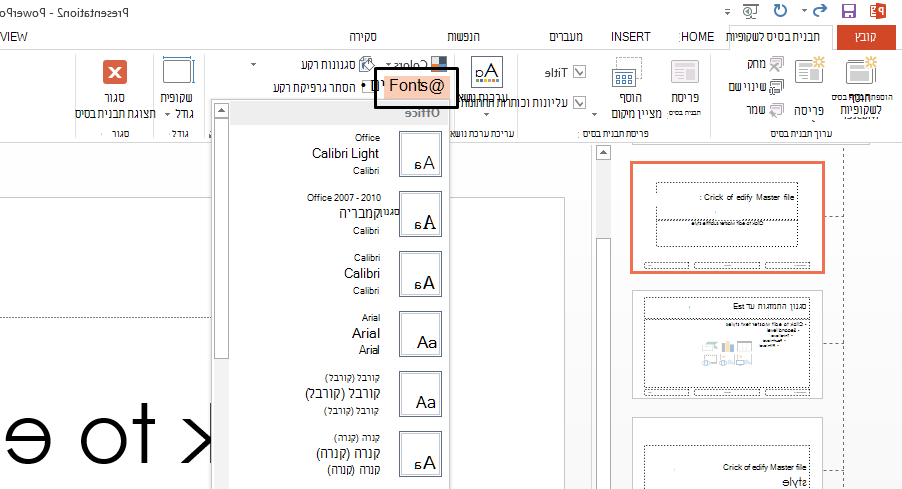Image resolution: width=902 pixels, height=489 pixels.
Task: Open the מעברים (Transitions) tab
Action: [566, 37]
